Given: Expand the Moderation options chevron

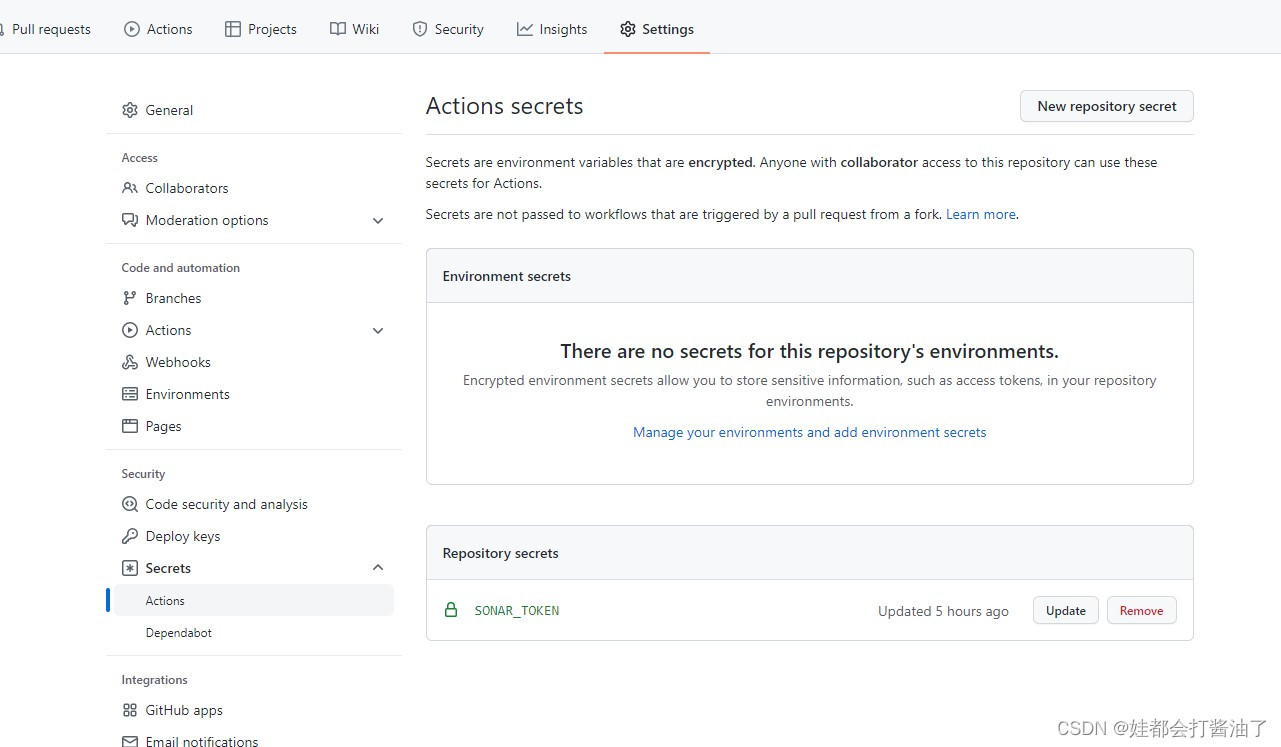Looking at the screenshot, I should click(x=378, y=220).
